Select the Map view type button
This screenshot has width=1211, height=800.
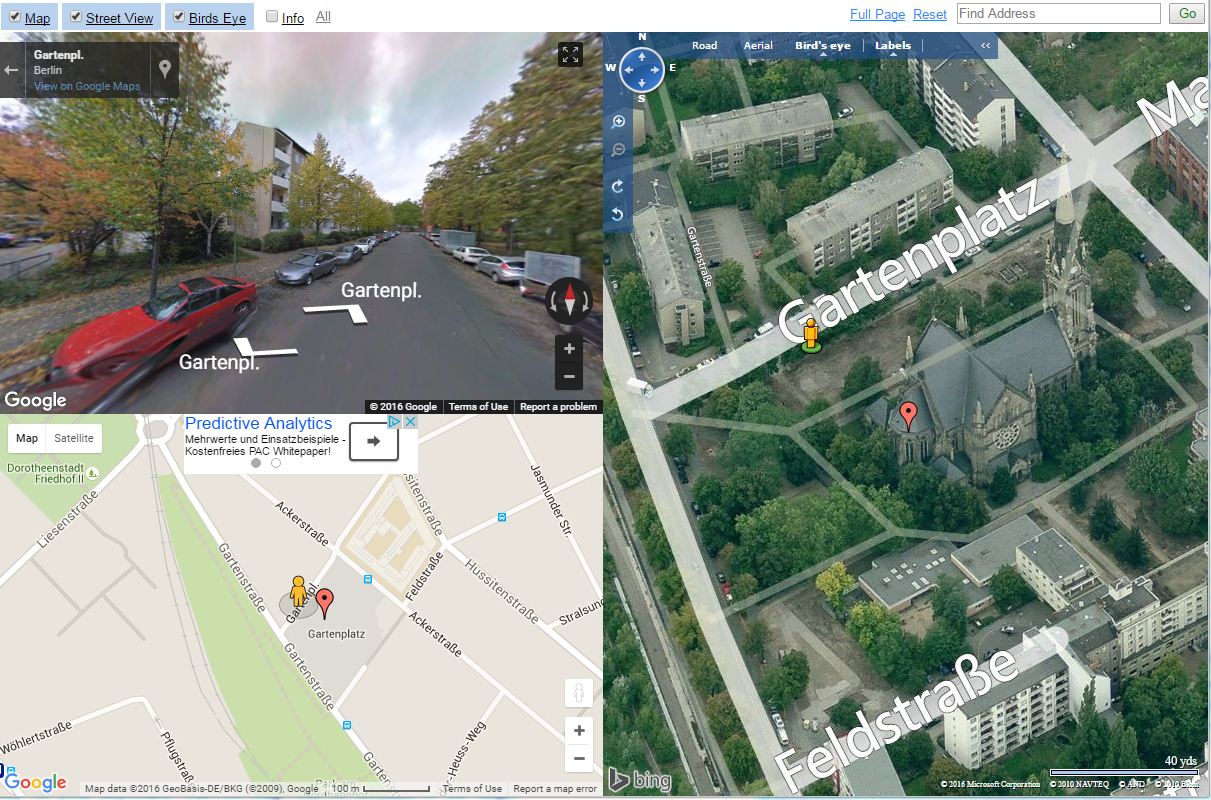coord(27,438)
